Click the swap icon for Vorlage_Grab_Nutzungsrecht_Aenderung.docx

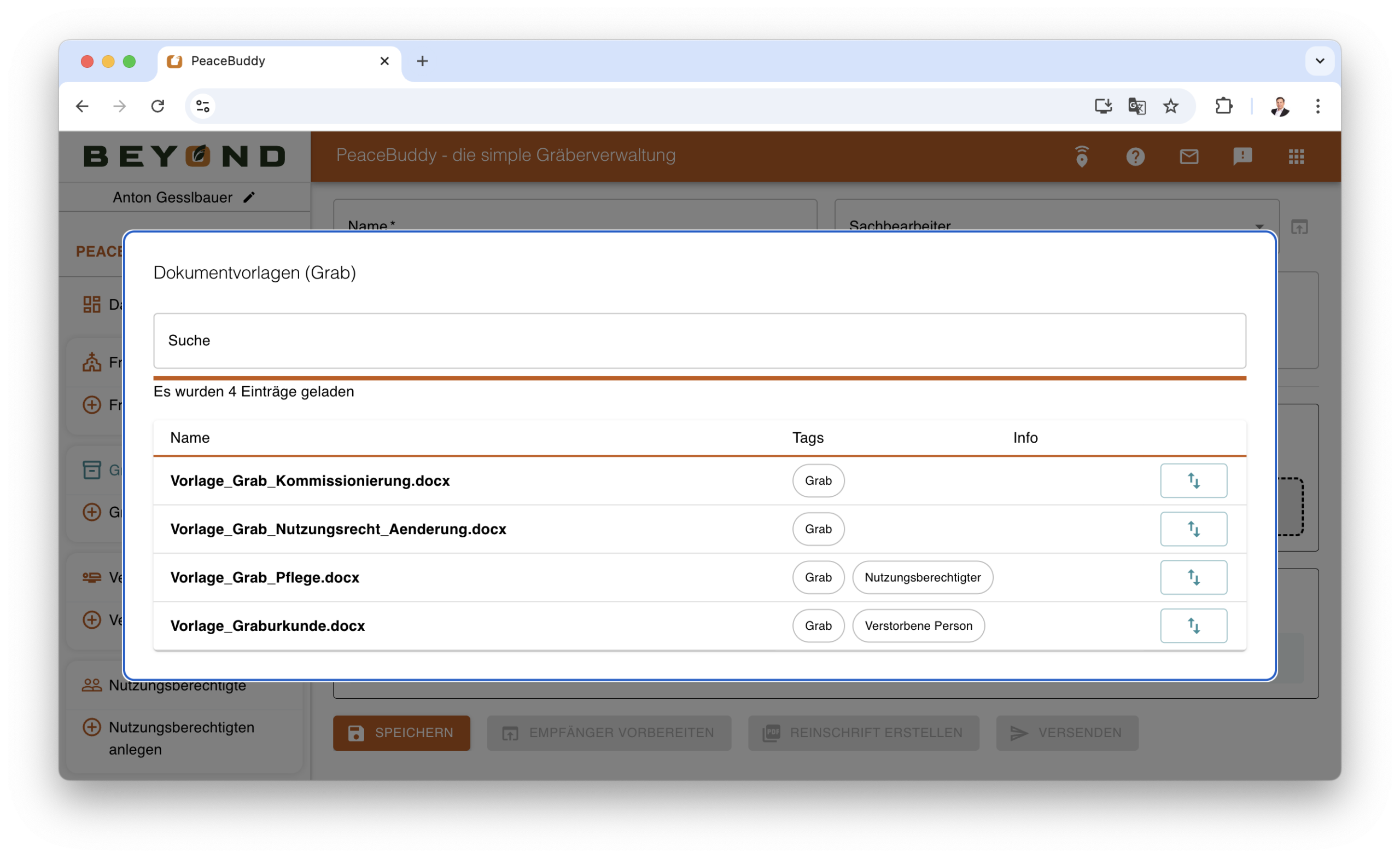pyautogui.click(x=1193, y=529)
